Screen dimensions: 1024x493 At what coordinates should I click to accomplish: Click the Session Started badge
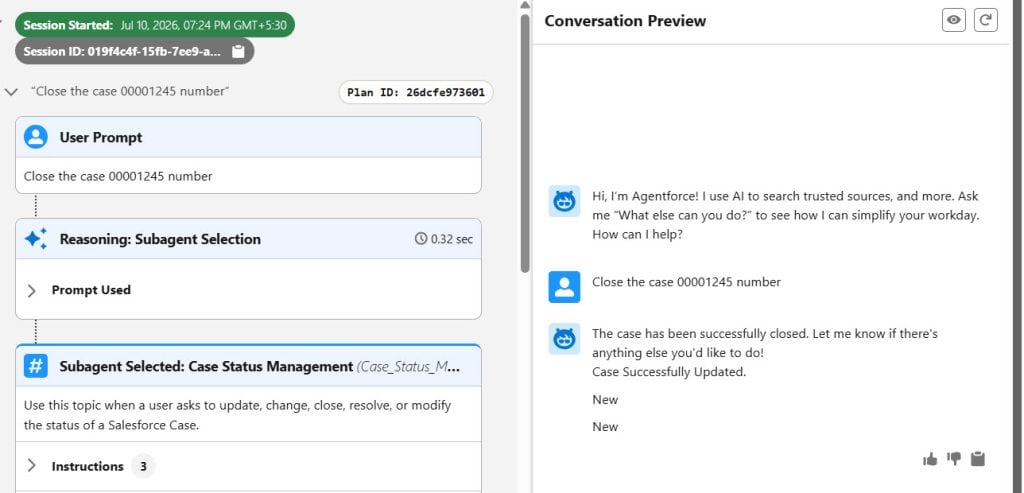point(155,25)
